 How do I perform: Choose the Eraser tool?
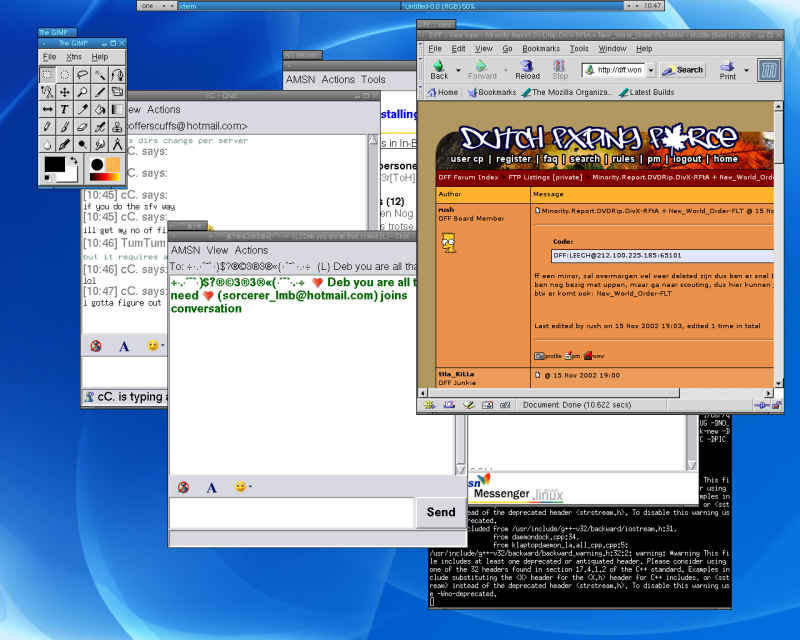tap(82, 127)
